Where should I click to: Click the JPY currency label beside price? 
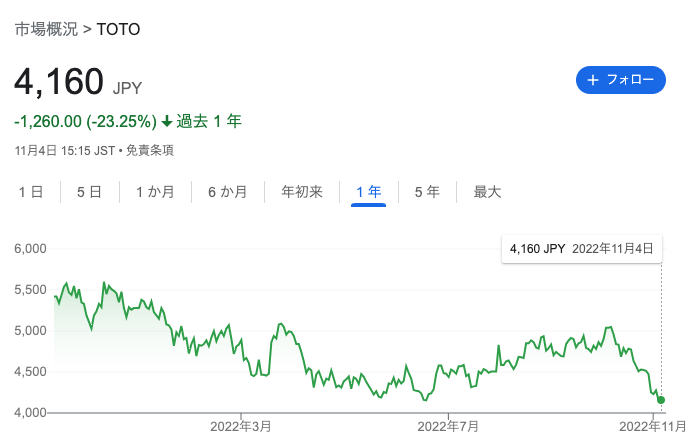coord(127,88)
